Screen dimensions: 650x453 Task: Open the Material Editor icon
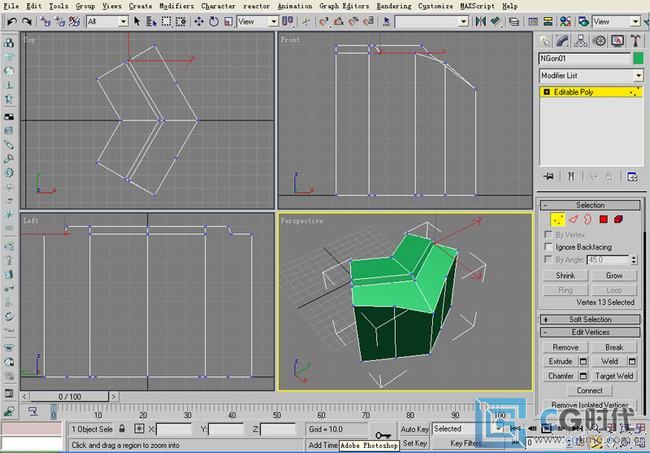pyautogui.click(x=565, y=21)
